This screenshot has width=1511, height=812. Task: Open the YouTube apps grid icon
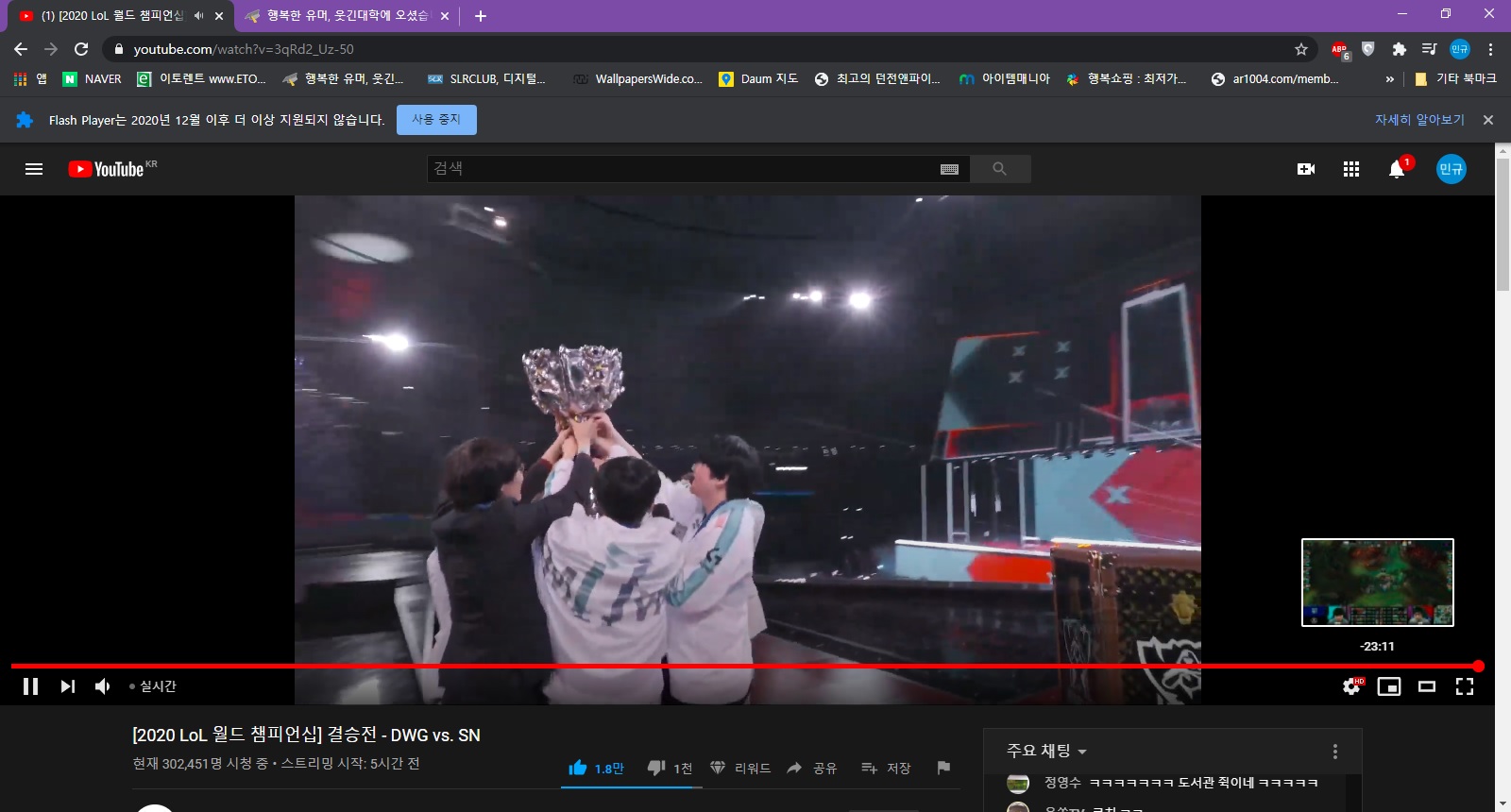click(1350, 169)
